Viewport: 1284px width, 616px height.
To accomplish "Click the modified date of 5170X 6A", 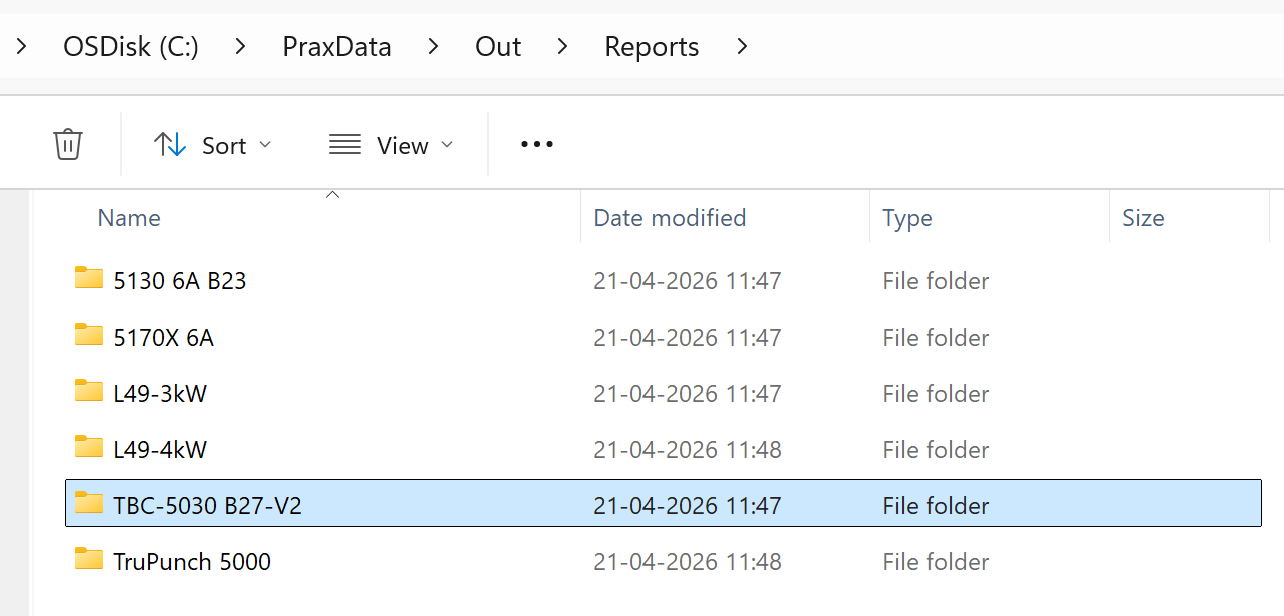I will pyautogui.click(x=687, y=338).
